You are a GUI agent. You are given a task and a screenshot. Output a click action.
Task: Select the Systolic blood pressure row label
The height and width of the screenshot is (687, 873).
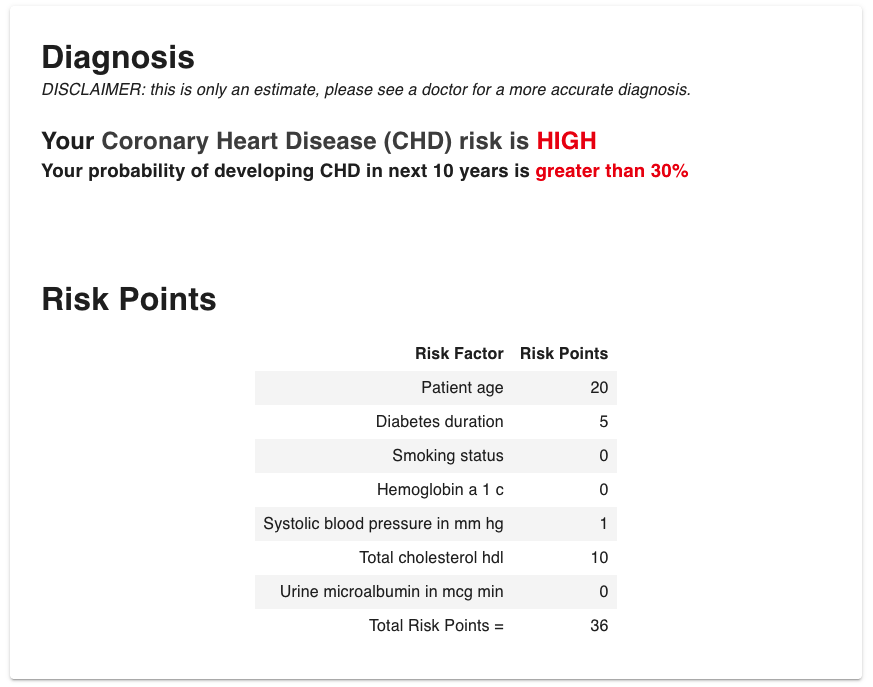pos(383,524)
